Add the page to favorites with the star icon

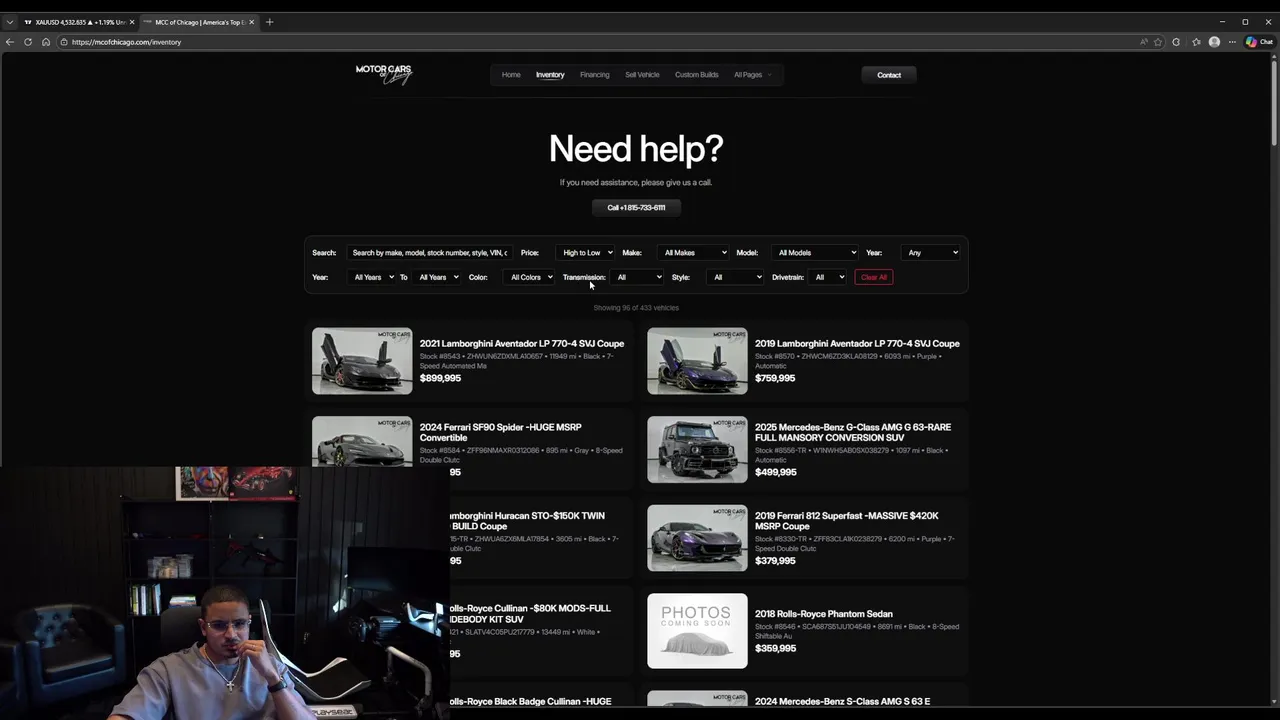click(1158, 42)
